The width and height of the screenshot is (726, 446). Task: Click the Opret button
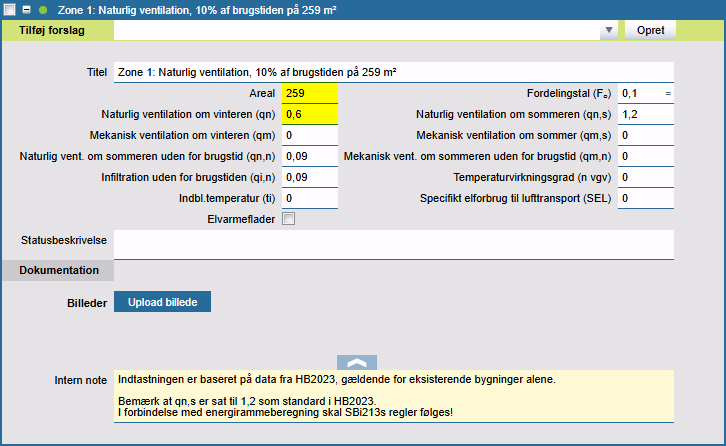650,30
